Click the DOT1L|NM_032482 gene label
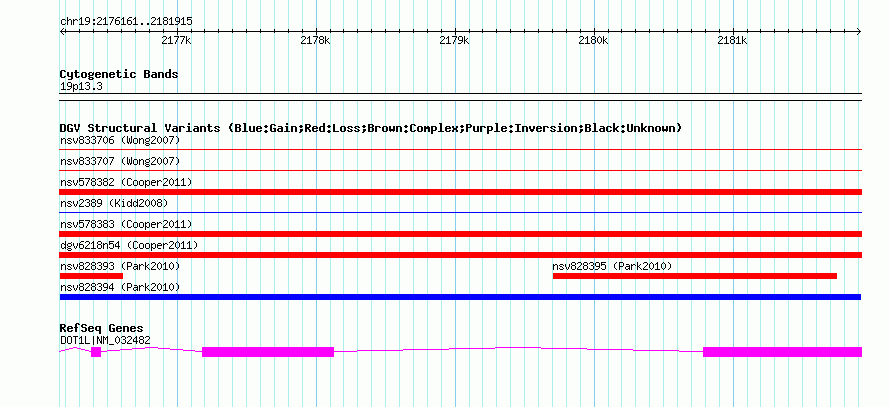Screen dimensions: 890x407 (105, 341)
